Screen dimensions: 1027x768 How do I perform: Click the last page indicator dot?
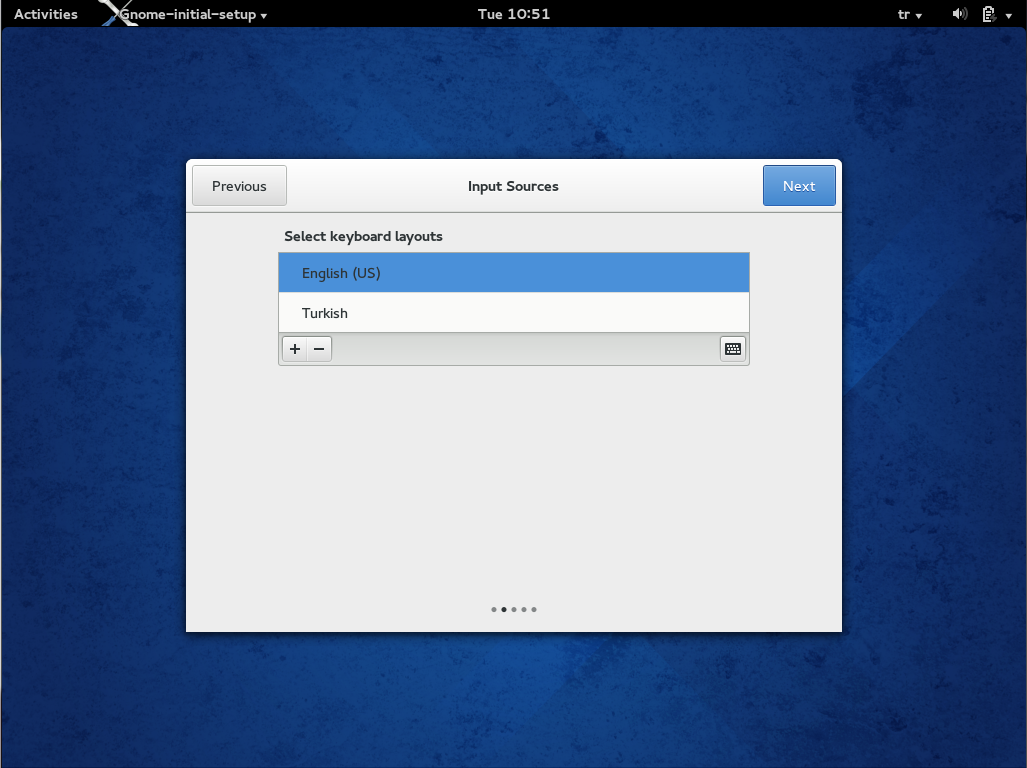[x=534, y=609]
